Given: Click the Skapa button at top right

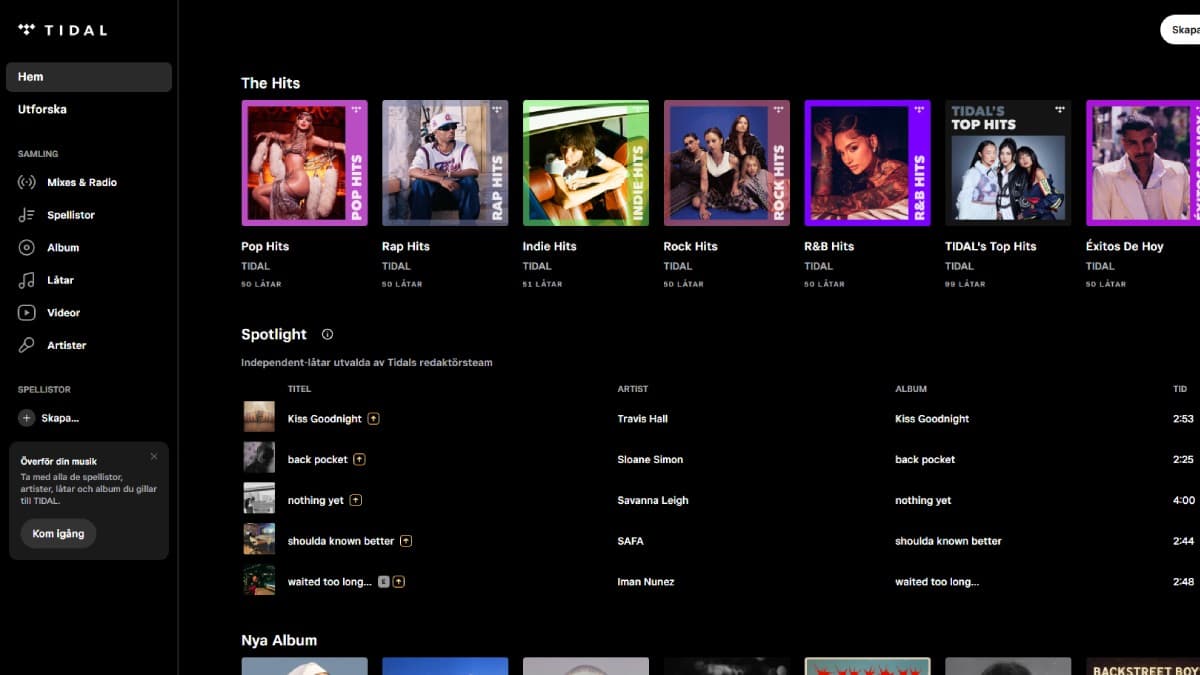Looking at the screenshot, I should pyautogui.click(x=1183, y=30).
